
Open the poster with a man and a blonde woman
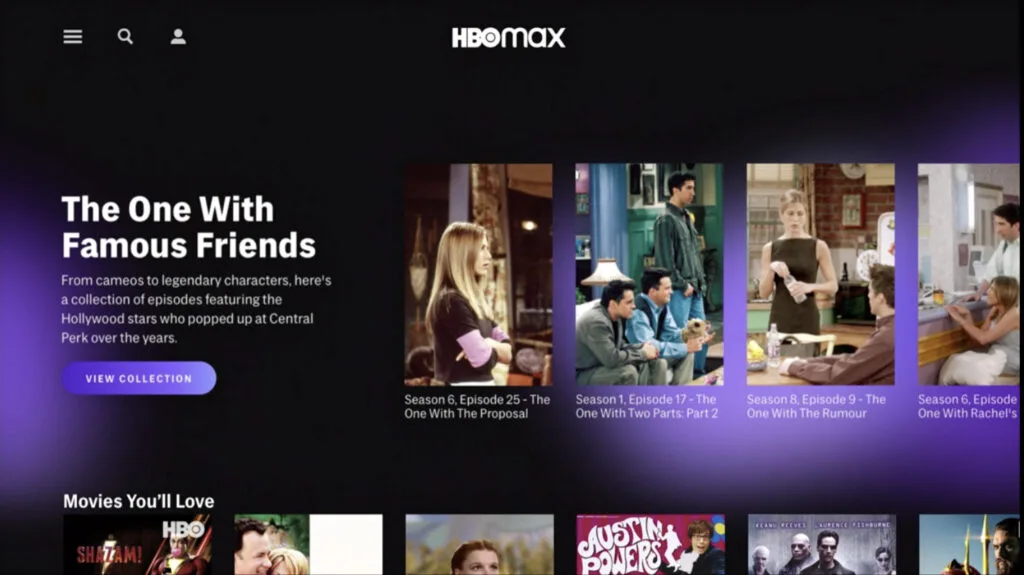click(x=308, y=545)
